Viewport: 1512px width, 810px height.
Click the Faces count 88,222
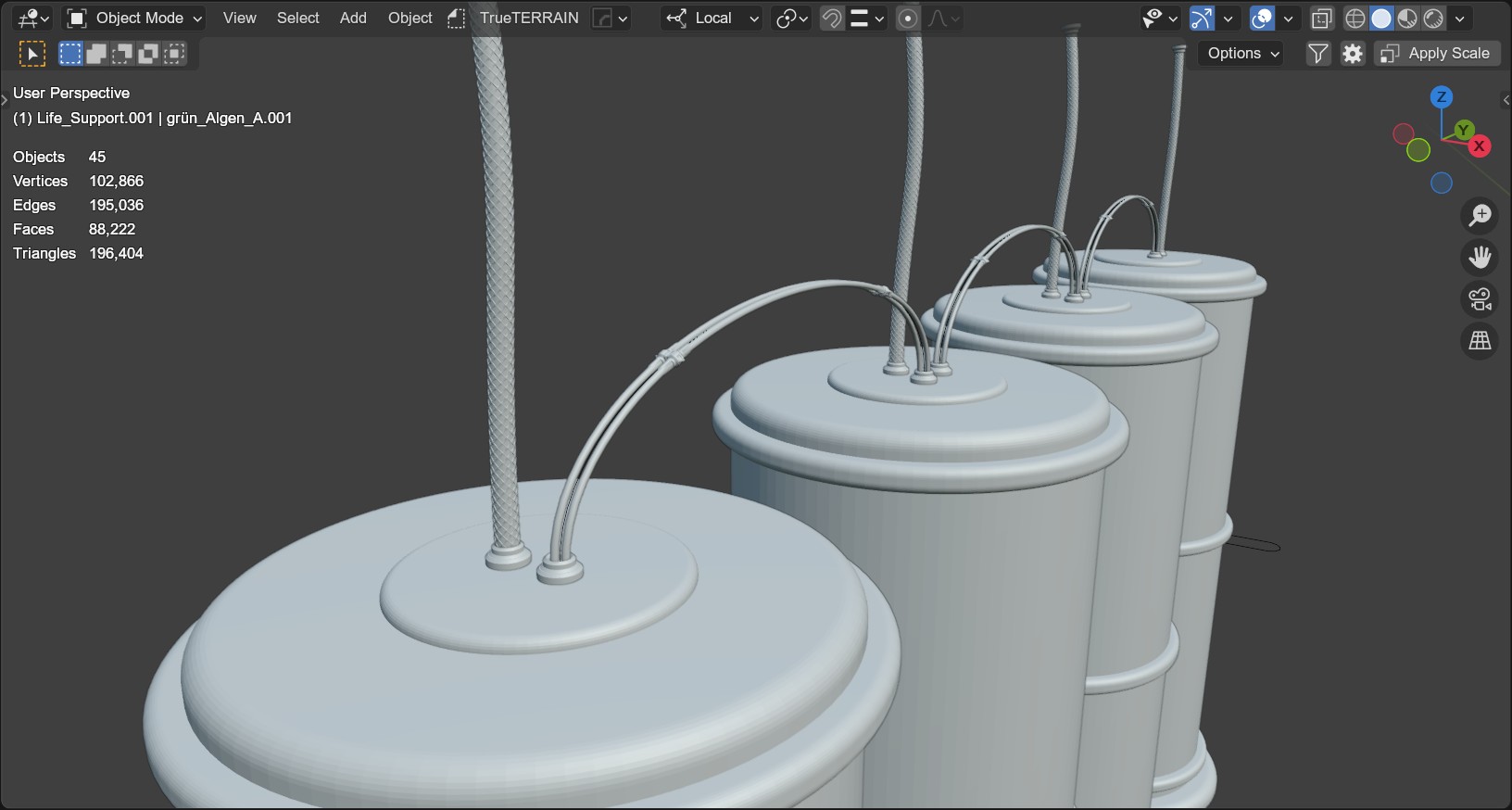[112, 229]
